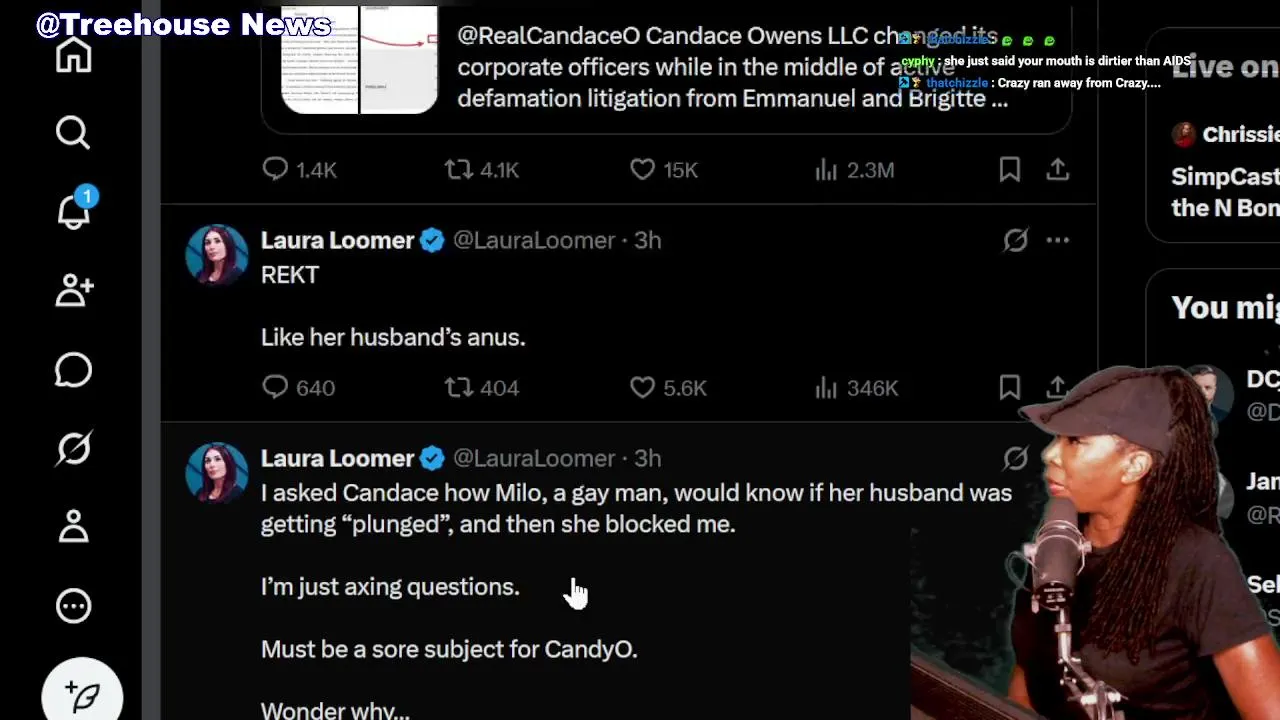This screenshot has width=1280, height=720.
Task: Repost the REKT post showing 404 reposts
Action: [459, 387]
